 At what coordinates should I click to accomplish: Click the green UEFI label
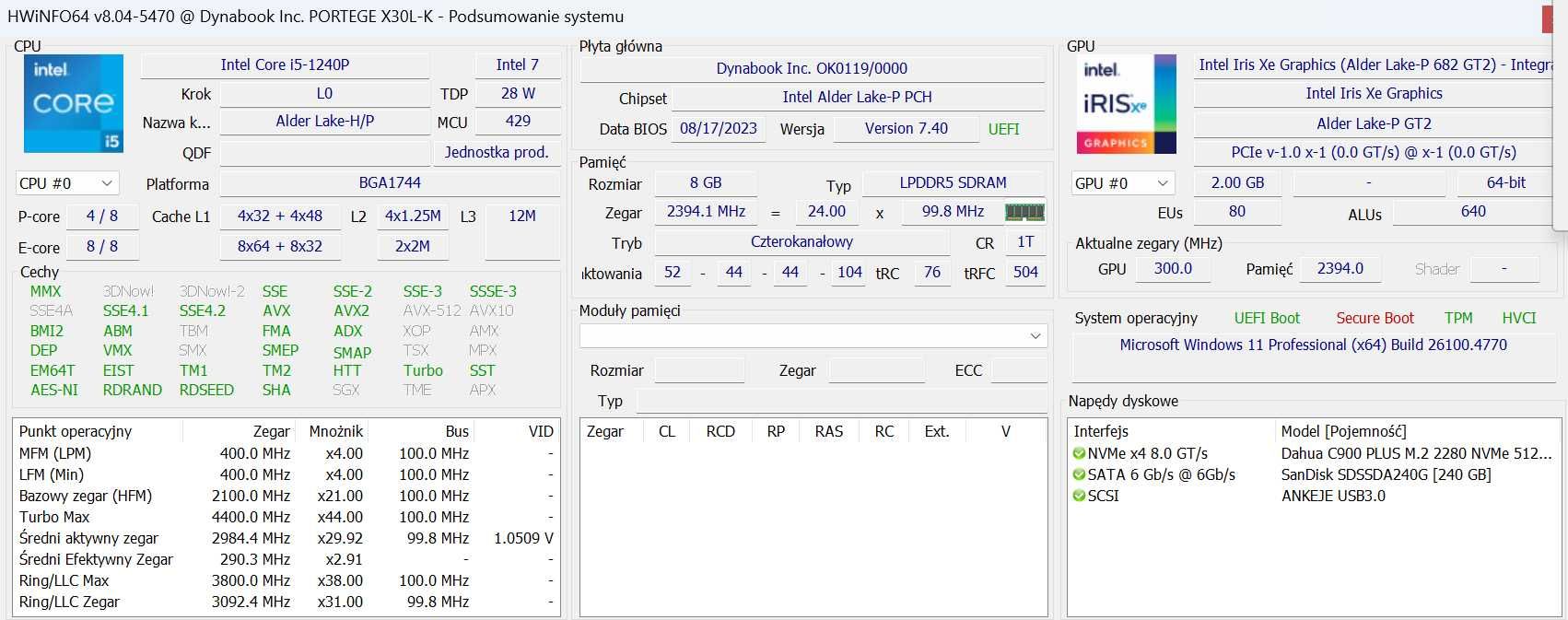1004,129
